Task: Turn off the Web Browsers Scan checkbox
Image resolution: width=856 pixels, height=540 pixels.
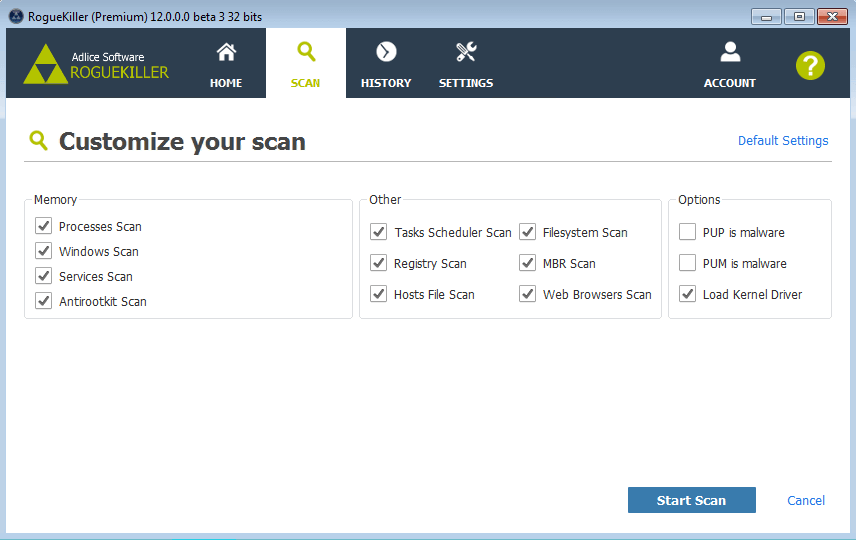Action: coord(527,295)
